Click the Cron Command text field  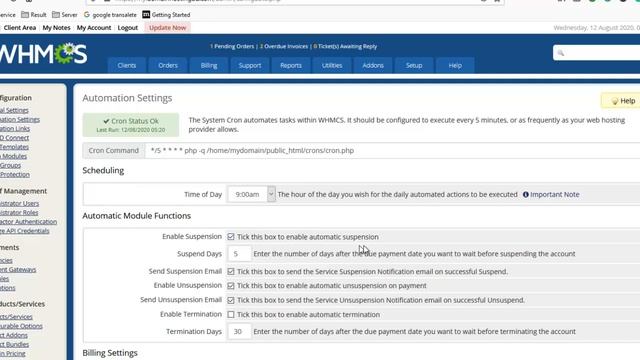click(x=392, y=151)
